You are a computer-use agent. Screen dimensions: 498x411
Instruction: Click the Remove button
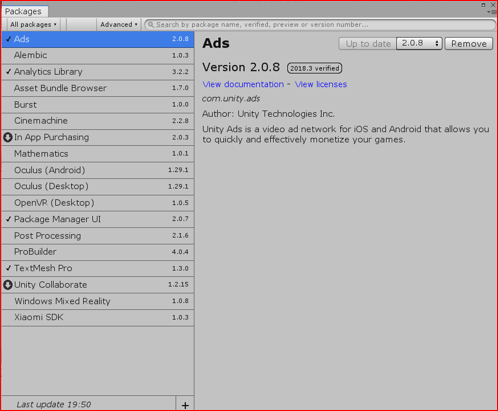click(x=469, y=44)
